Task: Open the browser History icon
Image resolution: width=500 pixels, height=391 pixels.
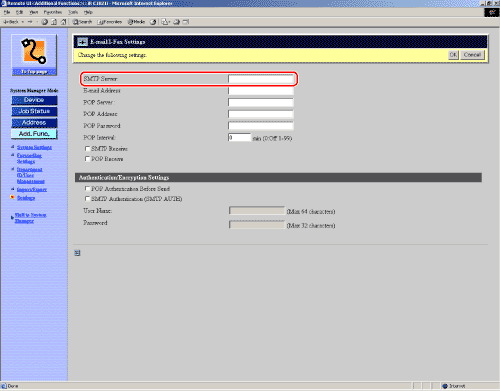Action: (153, 22)
